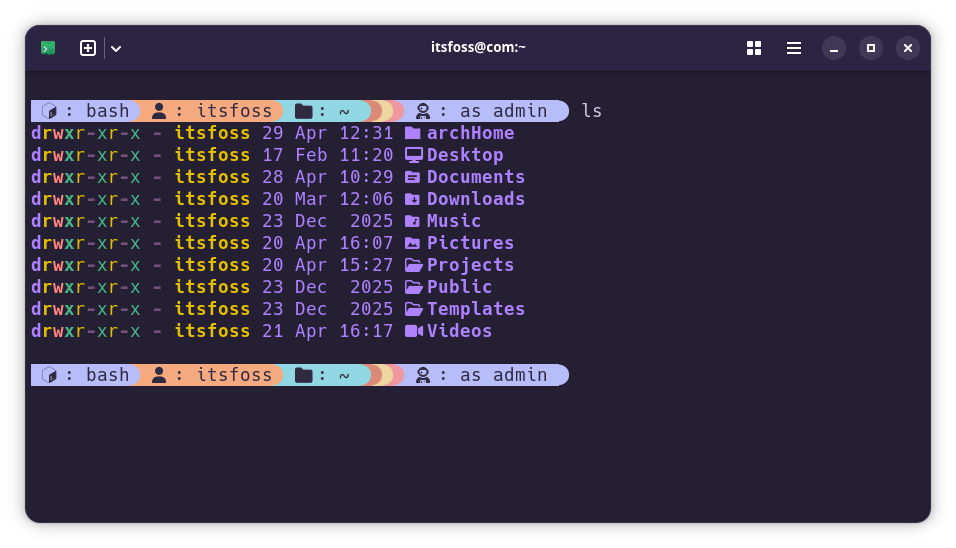Viewport: 956px width, 548px height.
Task: Click the Pictures folder icon
Action: pyautogui.click(x=413, y=243)
